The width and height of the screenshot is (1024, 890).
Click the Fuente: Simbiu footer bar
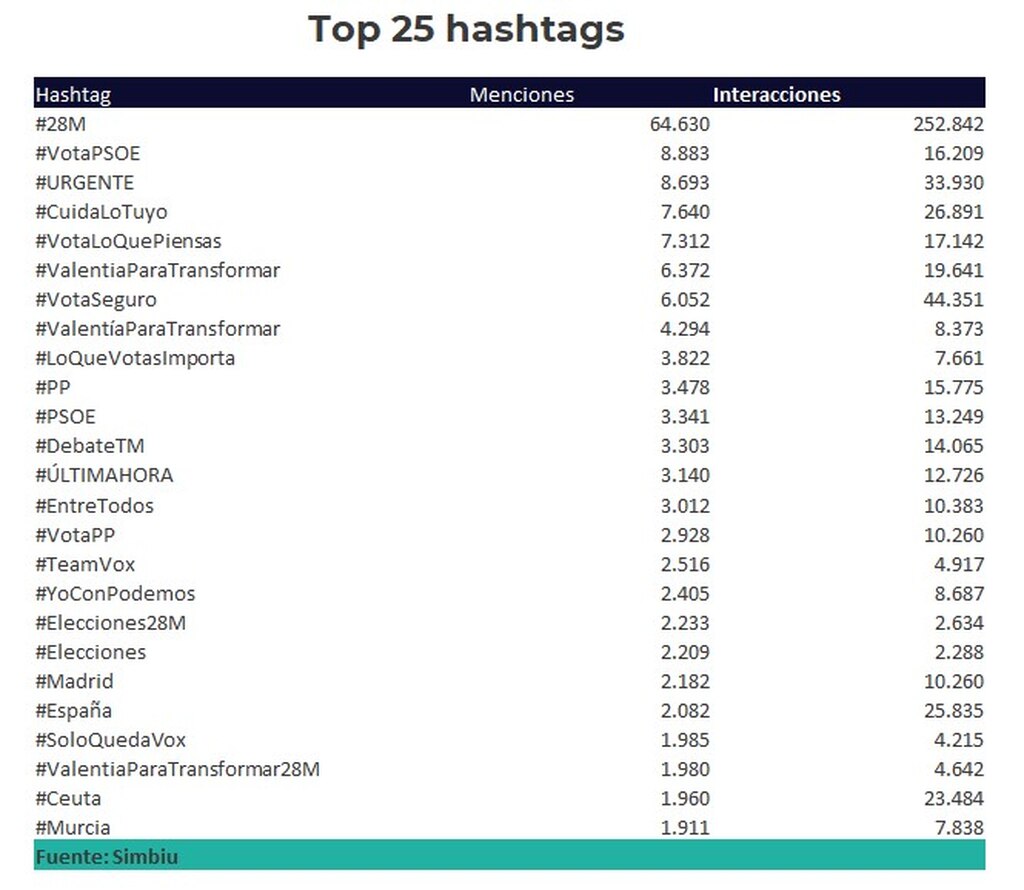(509, 855)
